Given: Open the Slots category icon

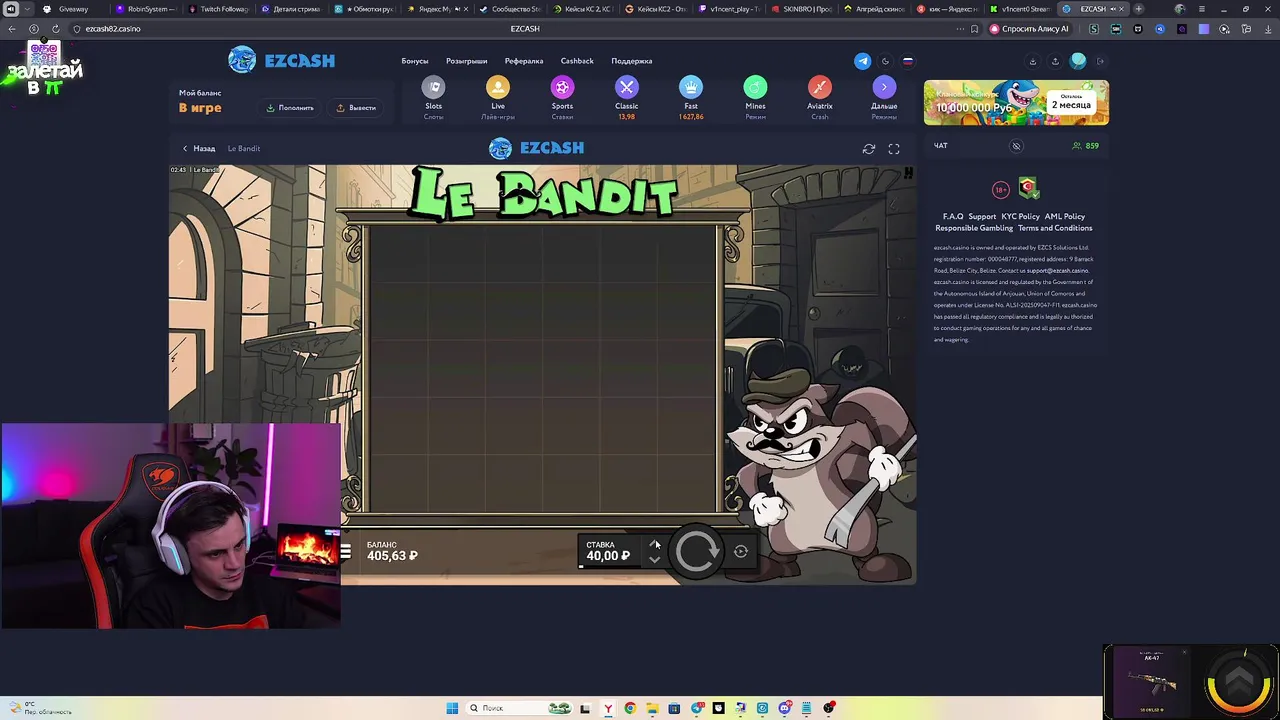Looking at the screenshot, I should (x=433, y=88).
